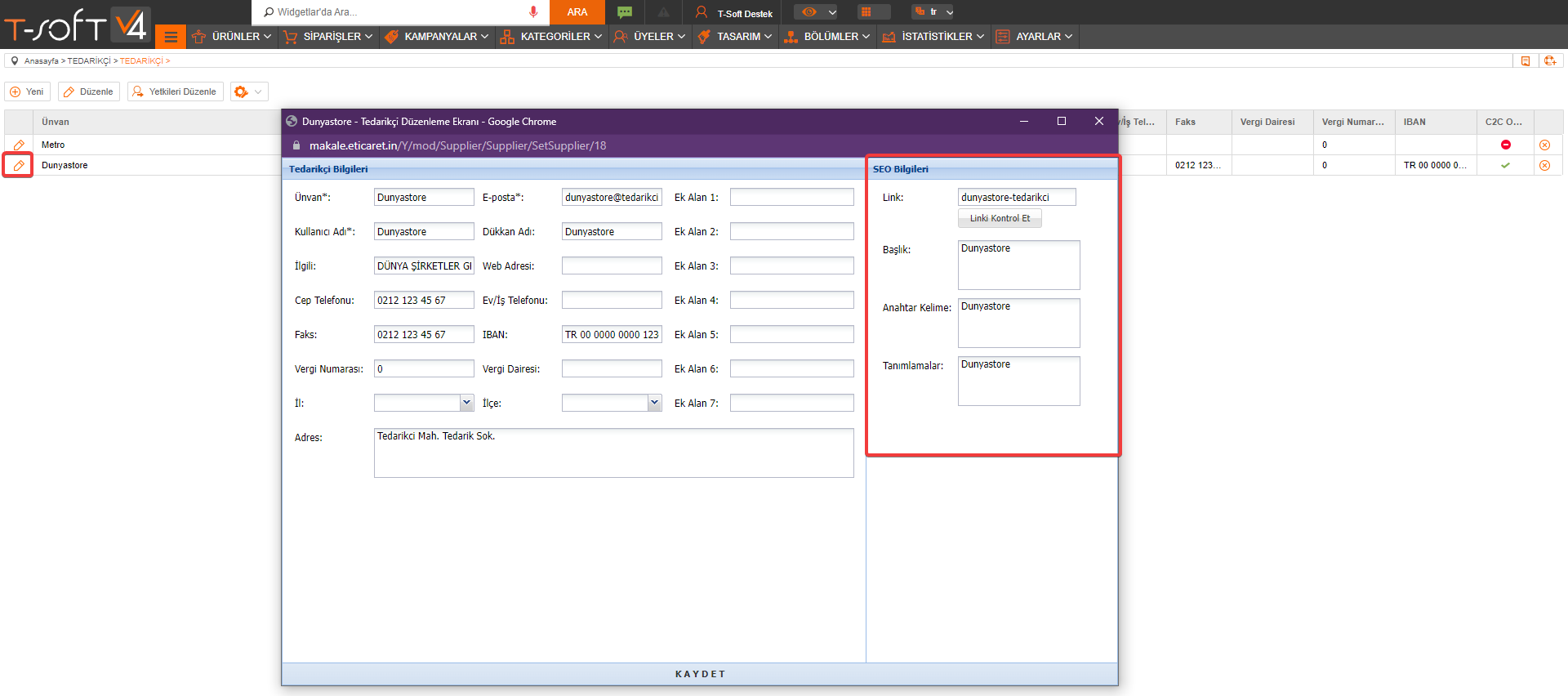The image size is (1568, 696).
Task: Open the SİPARİŞLER menu
Action: coord(328,37)
